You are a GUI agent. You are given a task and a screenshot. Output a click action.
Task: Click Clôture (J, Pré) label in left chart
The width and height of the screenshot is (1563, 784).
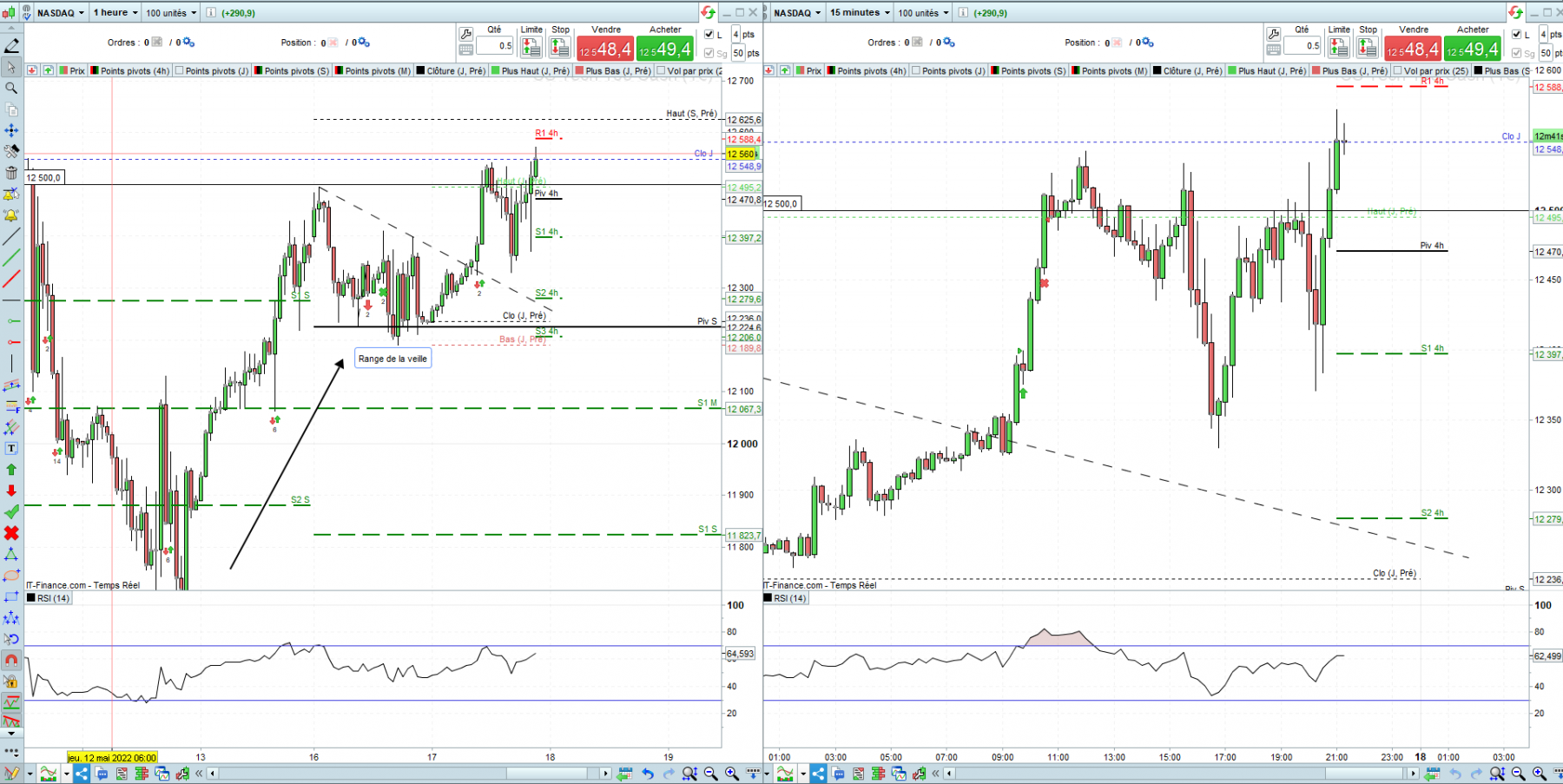(450, 71)
